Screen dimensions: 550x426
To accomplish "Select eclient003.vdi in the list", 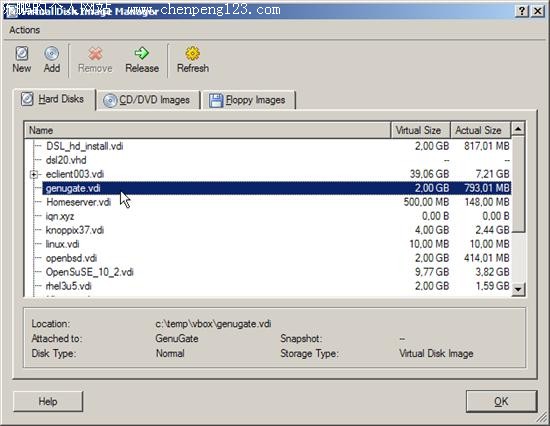I will coord(75,174).
